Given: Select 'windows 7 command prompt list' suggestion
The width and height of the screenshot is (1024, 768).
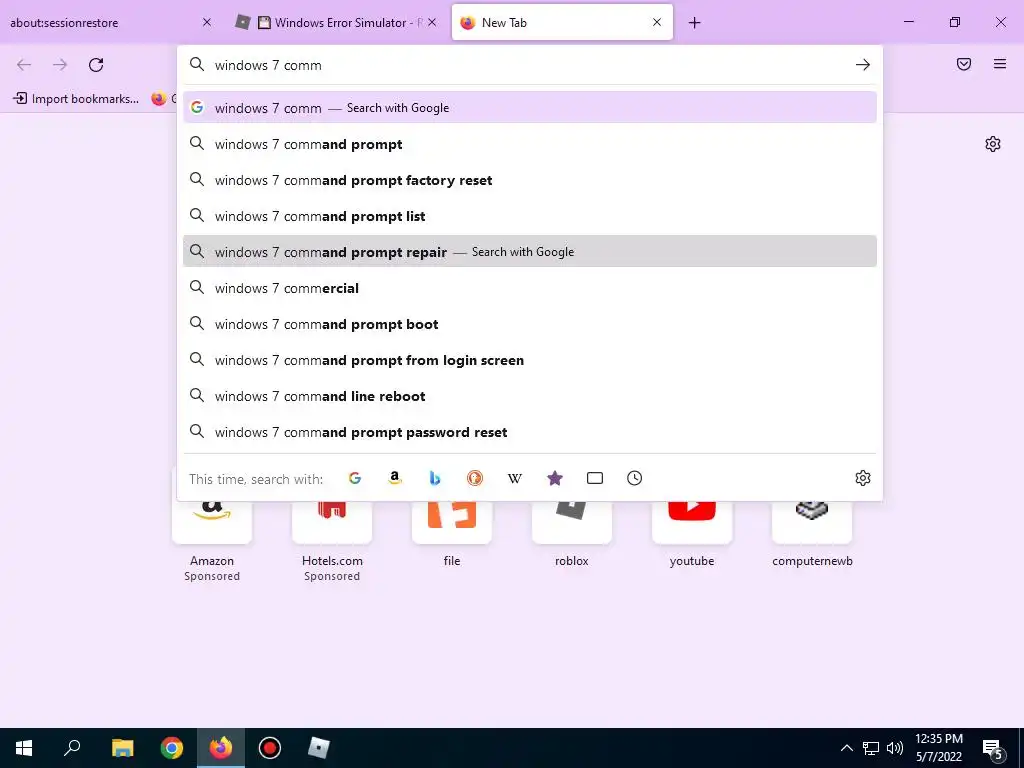Looking at the screenshot, I should (530, 216).
